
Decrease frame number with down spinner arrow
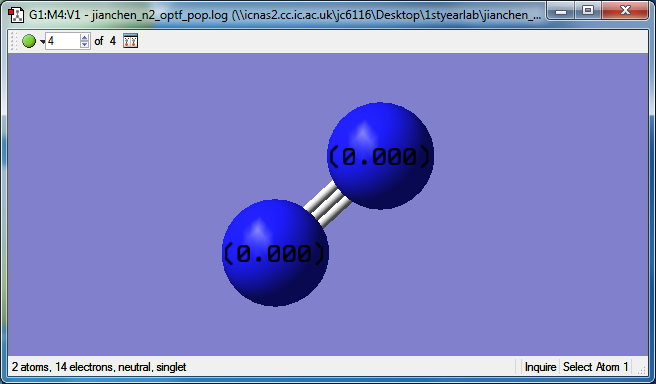(85, 45)
